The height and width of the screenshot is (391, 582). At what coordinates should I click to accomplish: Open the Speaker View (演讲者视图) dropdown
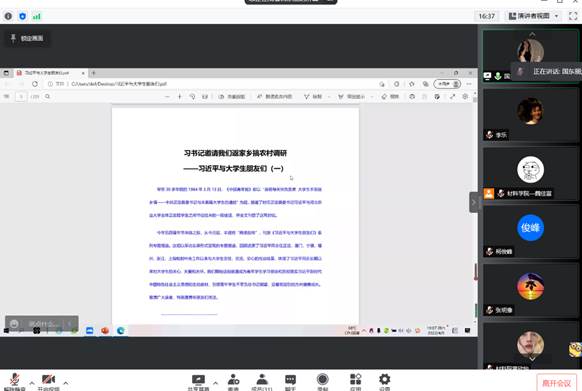(534, 16)
